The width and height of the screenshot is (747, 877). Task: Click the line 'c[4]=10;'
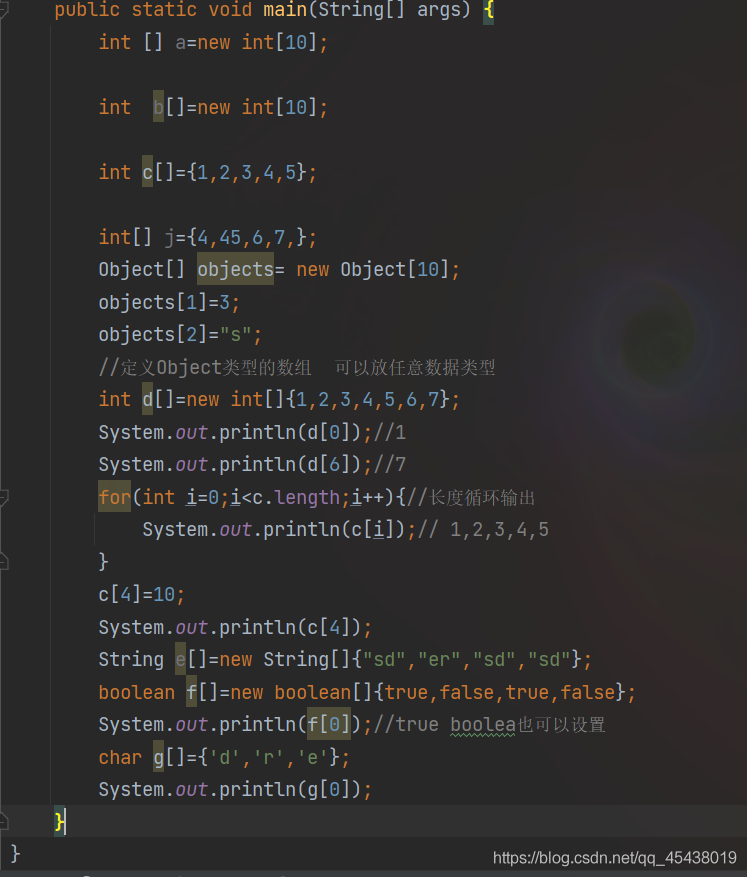tap(141, 594)
